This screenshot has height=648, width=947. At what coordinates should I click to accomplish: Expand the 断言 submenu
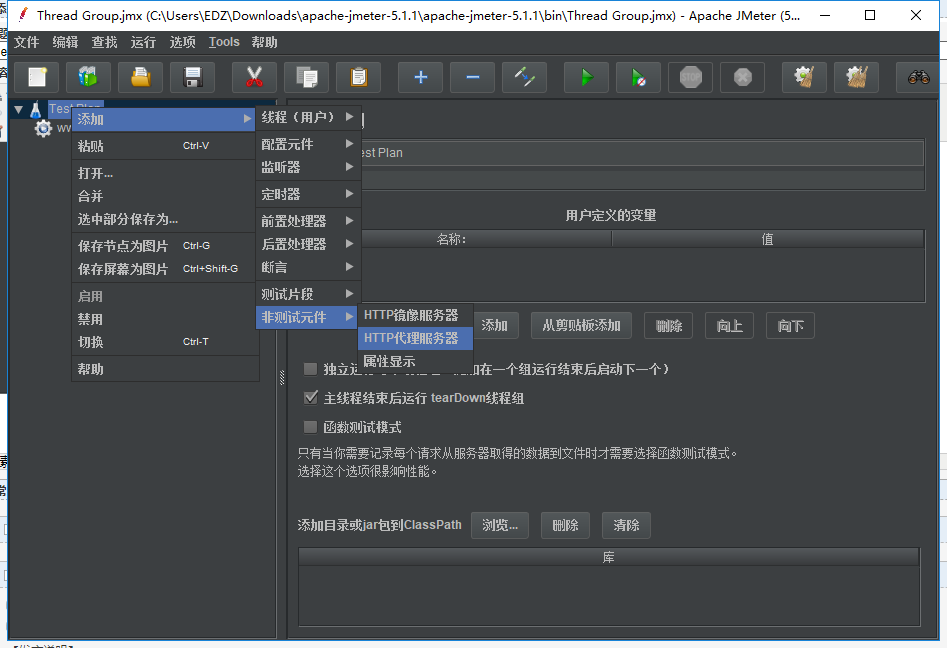tap(308, 266)
